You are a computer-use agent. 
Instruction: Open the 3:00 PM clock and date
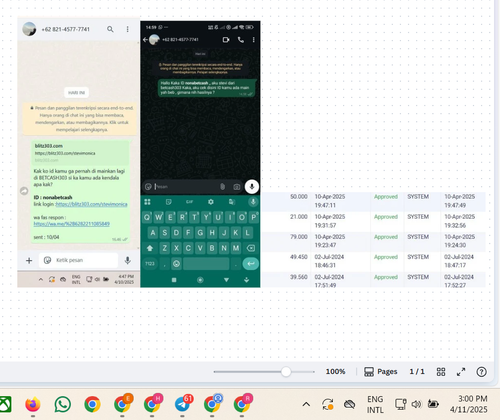click(x=469, y=404)
